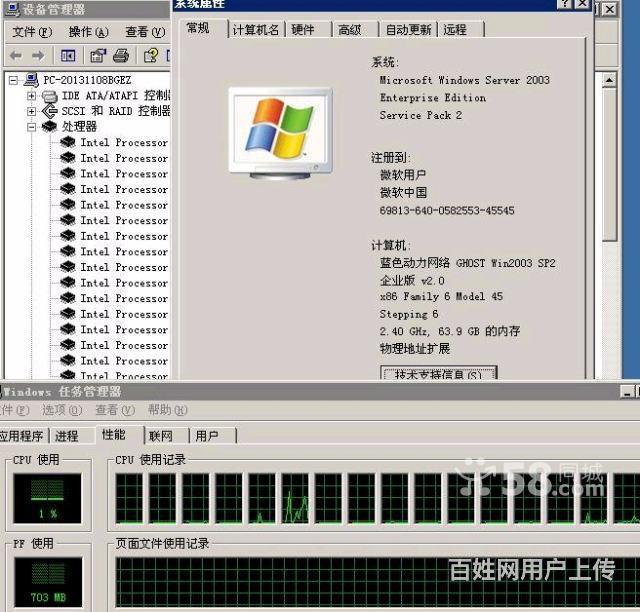Click the CPU 使用 gauge showing 1 %
Image resolution: width=640 pixels, height=612 pixels.
(47, 498)
